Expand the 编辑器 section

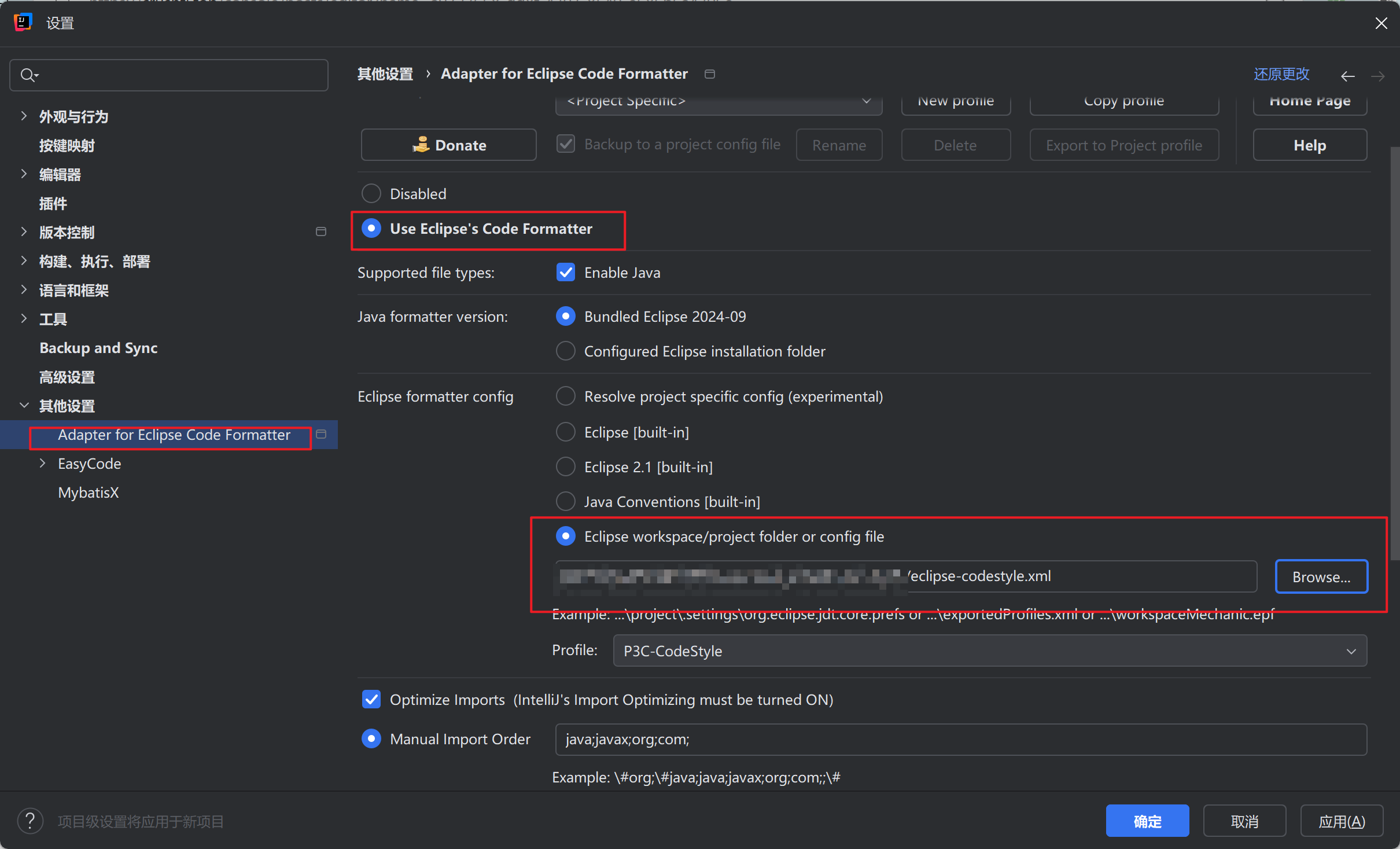(x=24, y=174)
